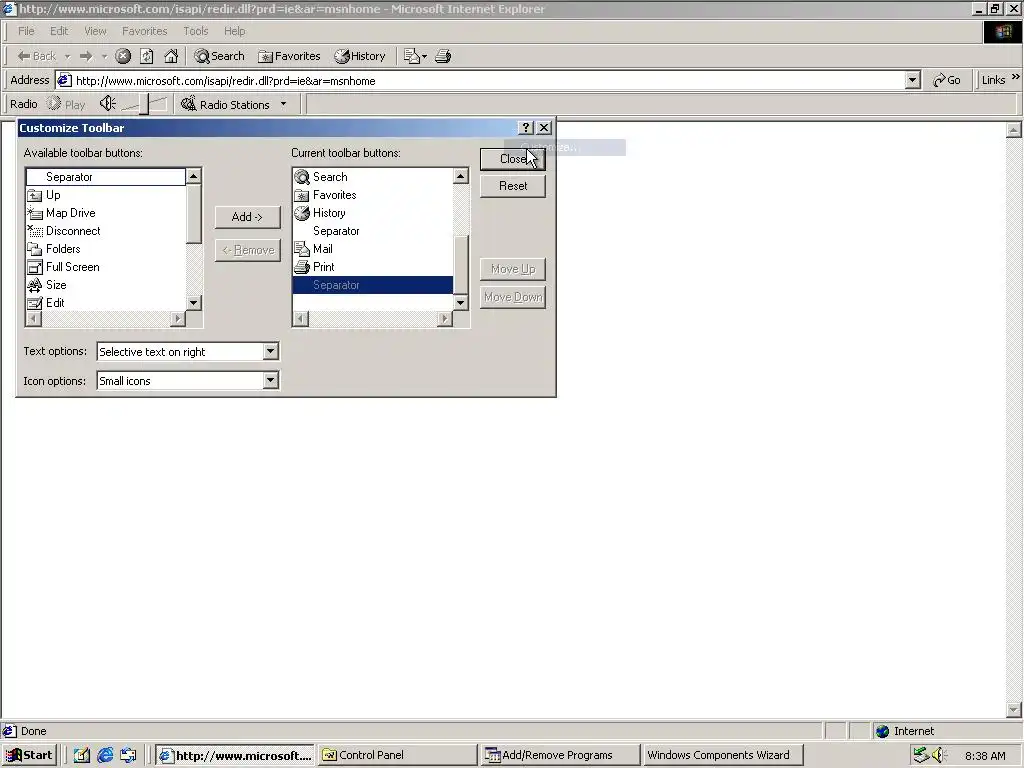Open the History toolbar button
1024x768 pixels.
(x=360, y=56)
